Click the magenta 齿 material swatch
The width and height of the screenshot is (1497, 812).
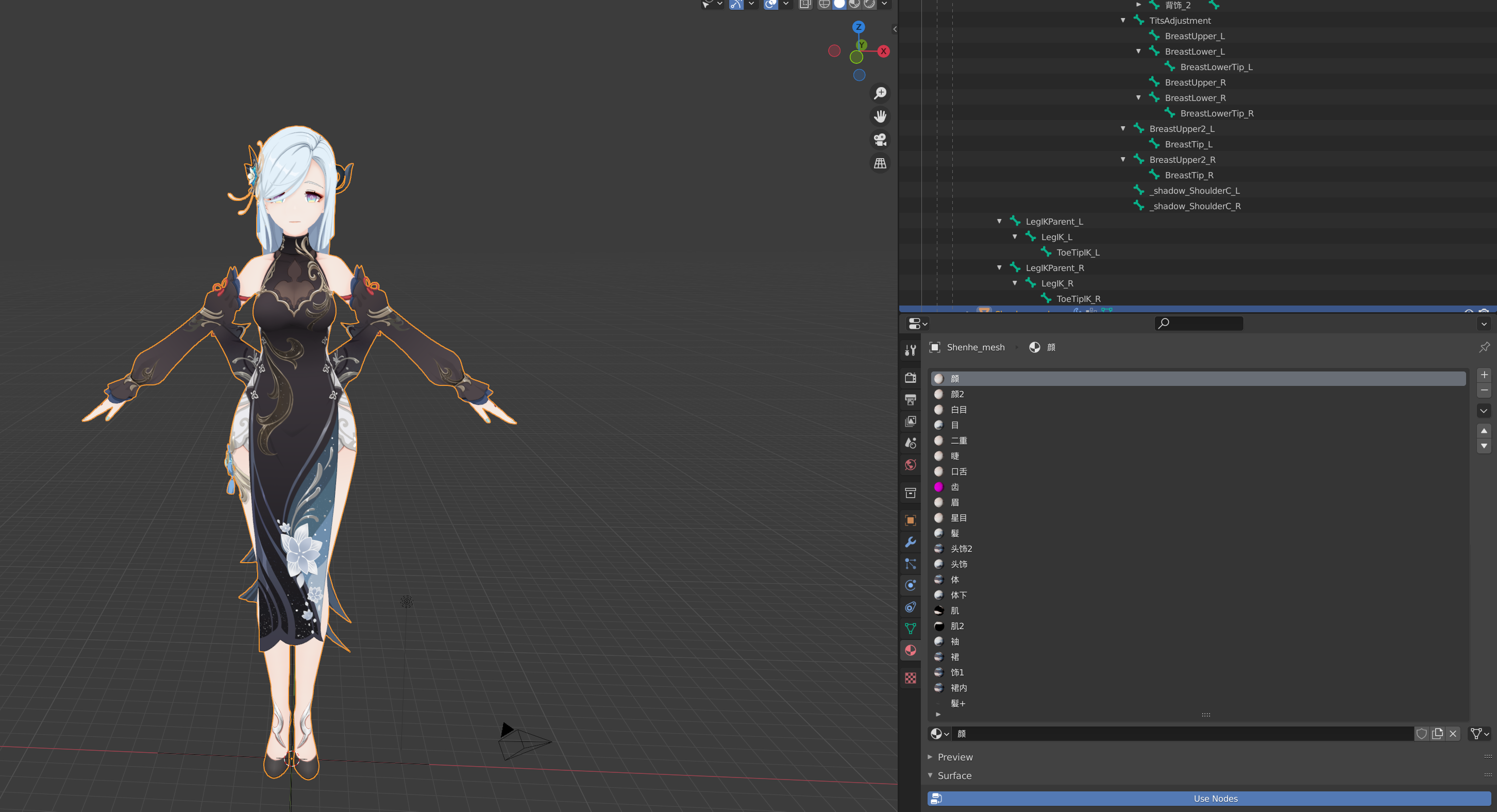938,487
